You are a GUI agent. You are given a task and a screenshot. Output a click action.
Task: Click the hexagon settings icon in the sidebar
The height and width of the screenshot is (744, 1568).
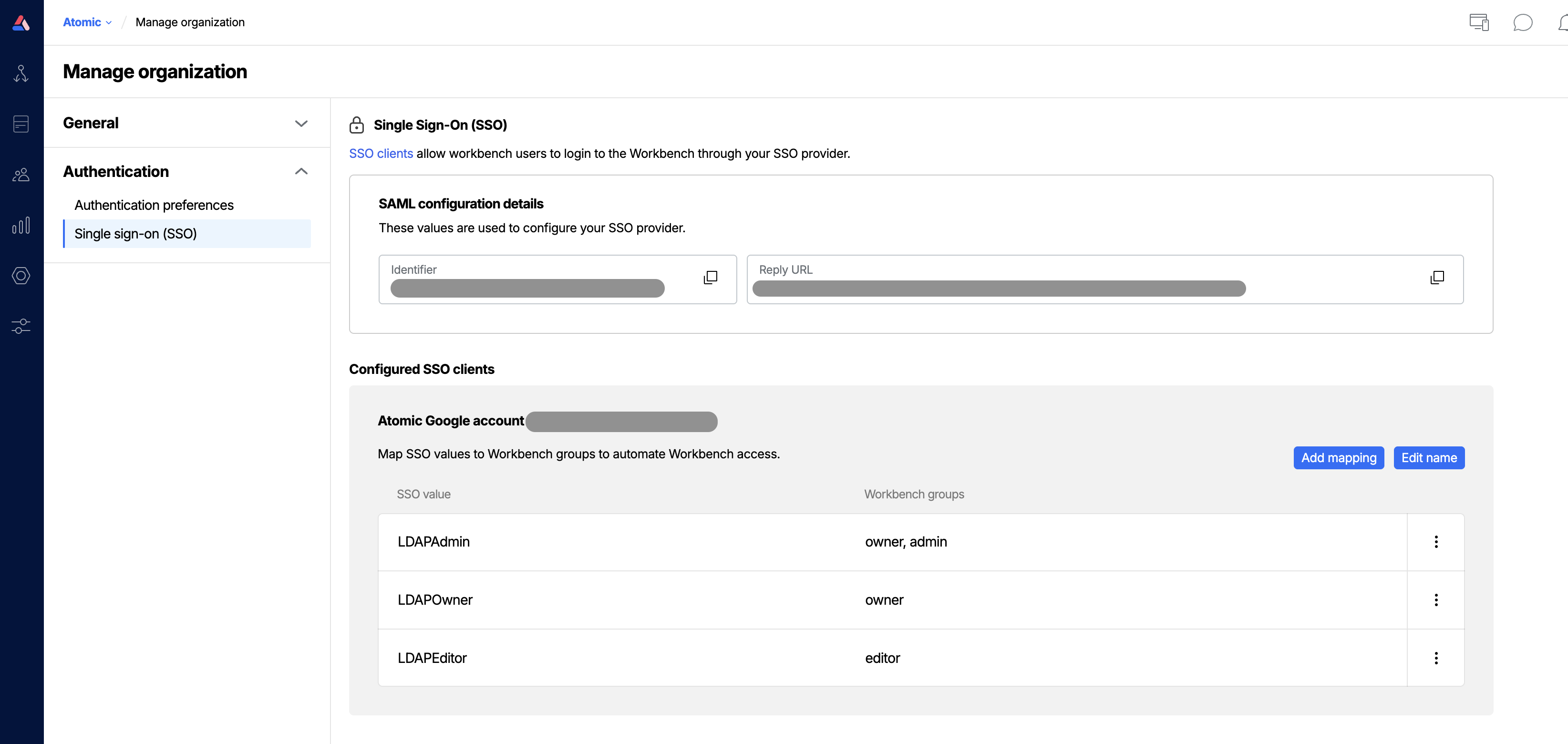coord(21,276)
